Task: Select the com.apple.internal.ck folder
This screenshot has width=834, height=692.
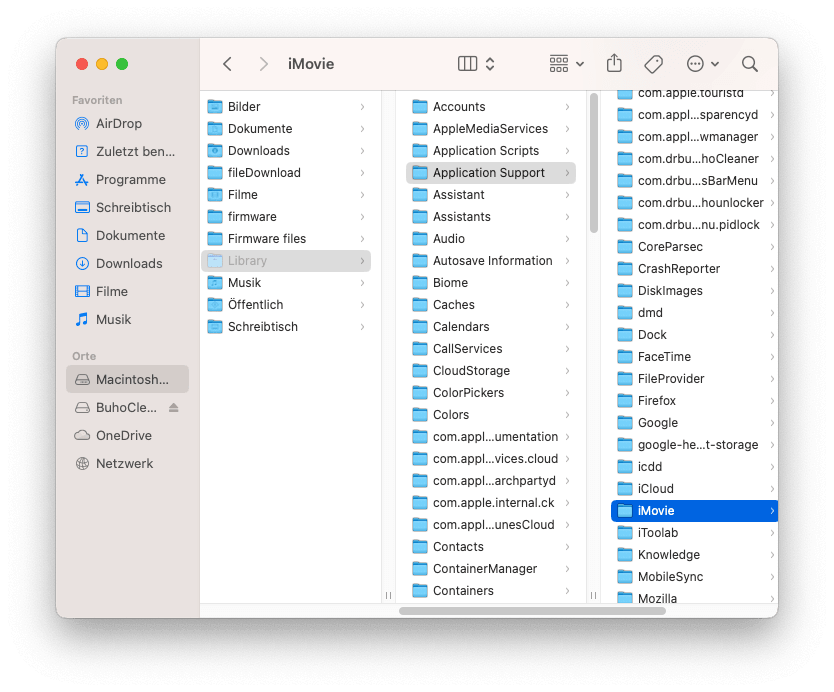Action: pyautogui.click(x=491, y=503)
